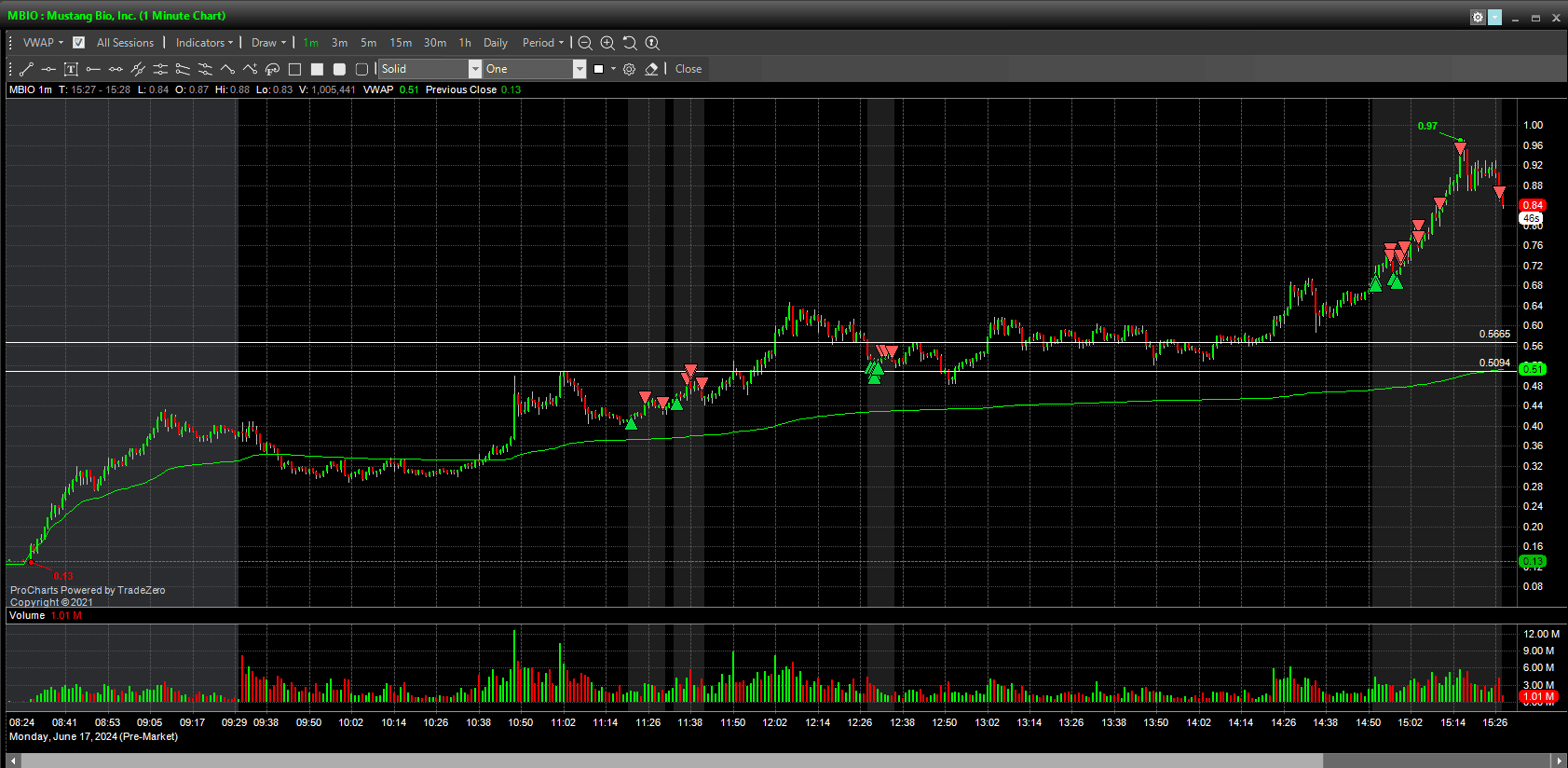Expand the drawing color dropdown arrow
Viewport: 1568px width, 768px height.
(x=613, y=69)
